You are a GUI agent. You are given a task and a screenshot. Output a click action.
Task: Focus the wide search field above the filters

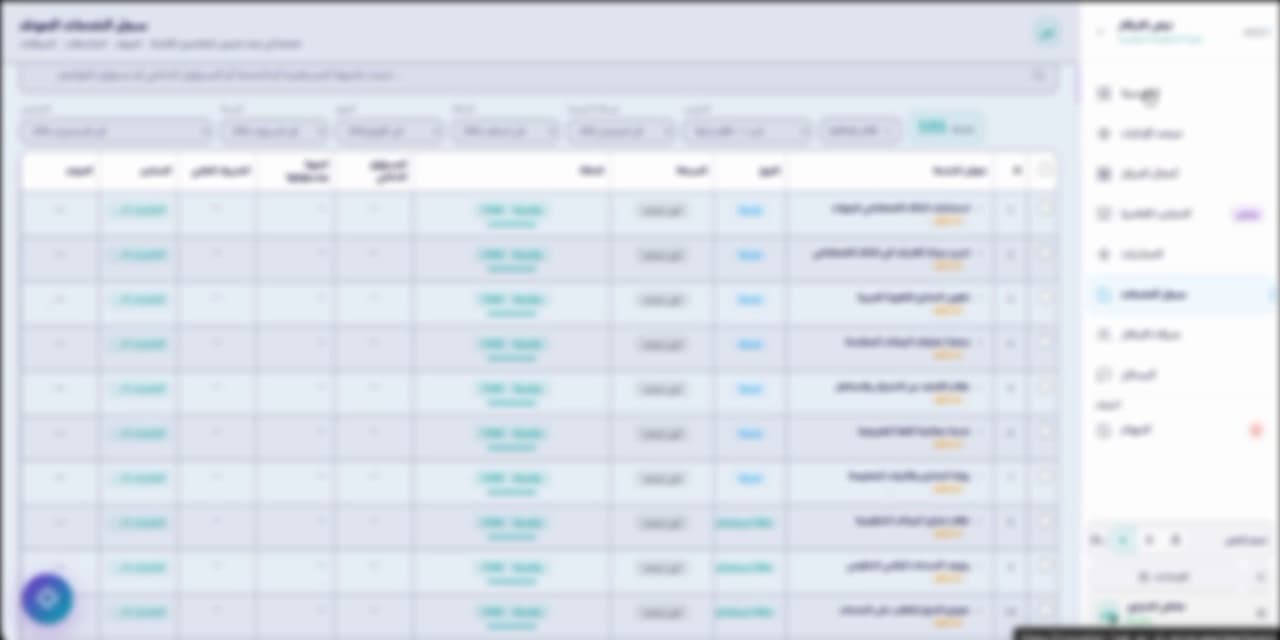[539, 76]
